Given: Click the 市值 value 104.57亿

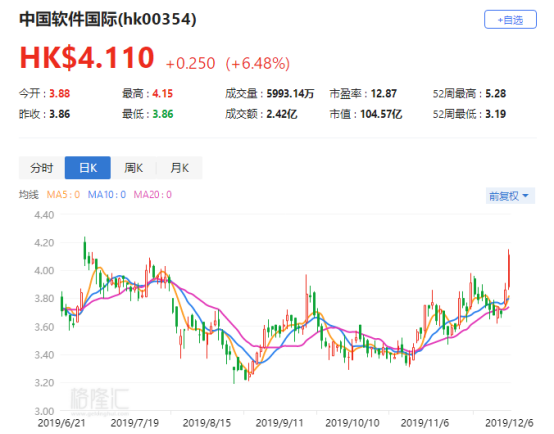Looking at the screenshot, I should [381, 114].
